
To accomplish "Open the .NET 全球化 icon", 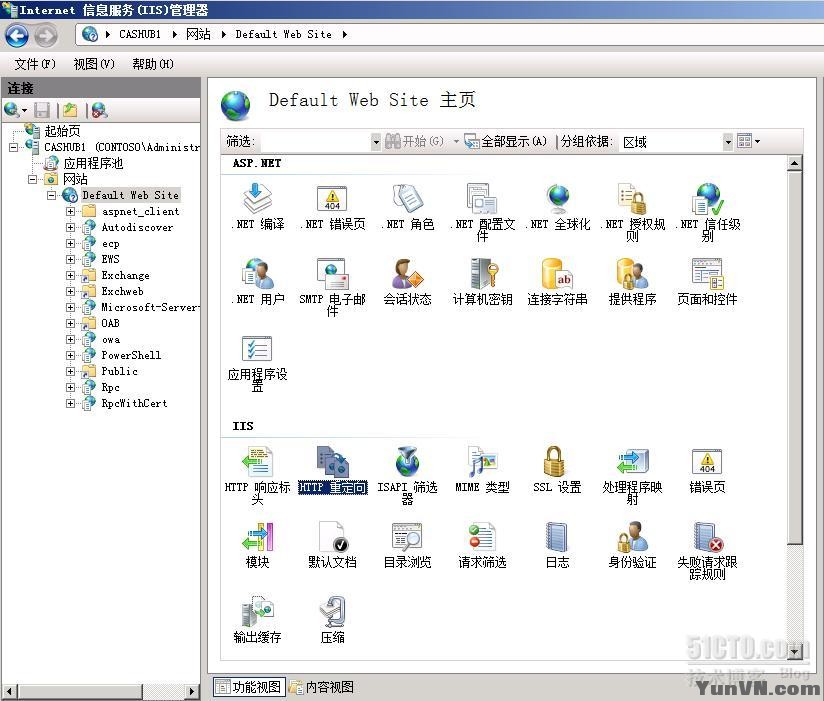I will pyautogui.click(x=558, y=207).
